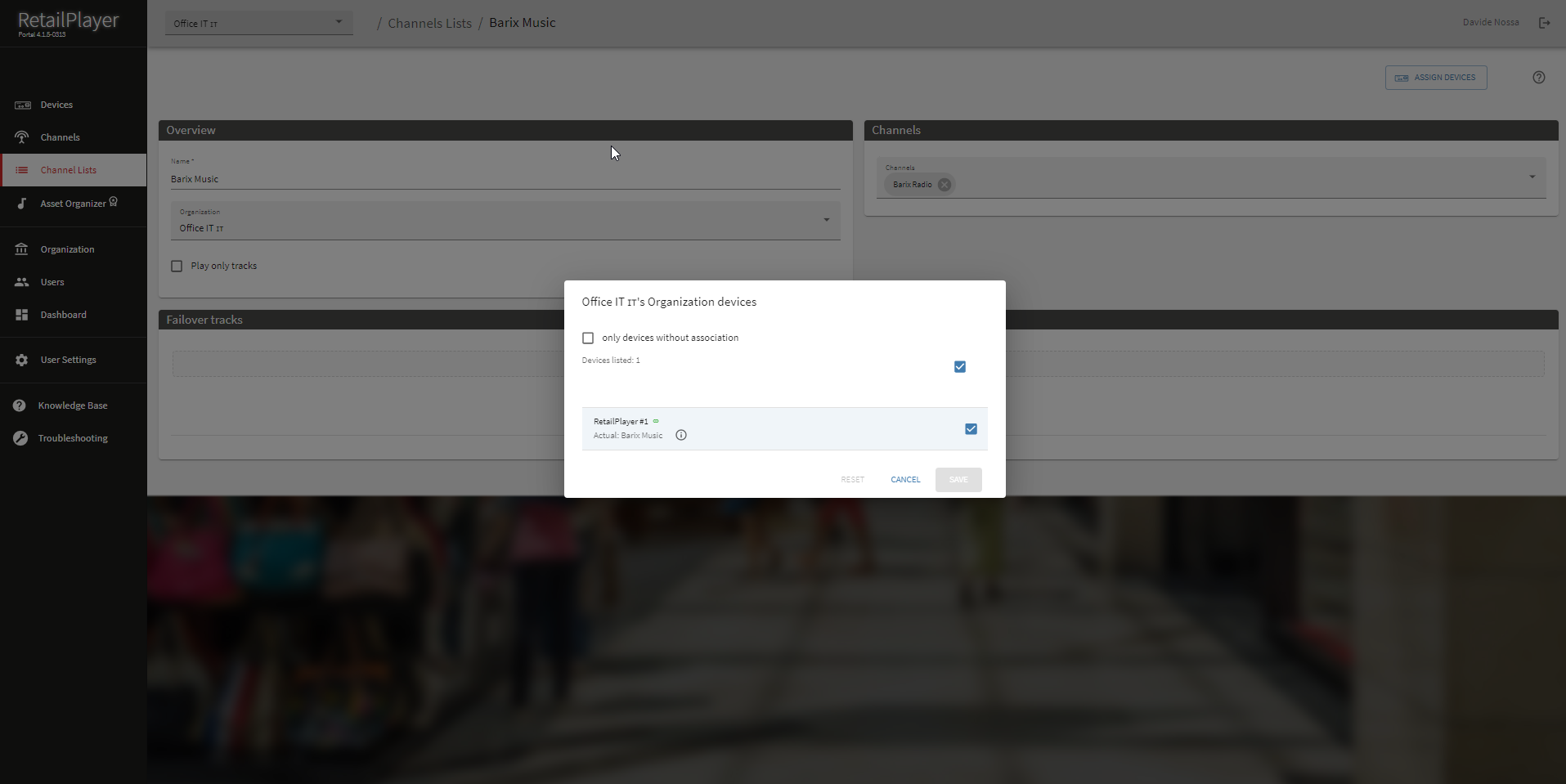
Task: Click the Name field containing Barix Music
Action: point(505,179)
